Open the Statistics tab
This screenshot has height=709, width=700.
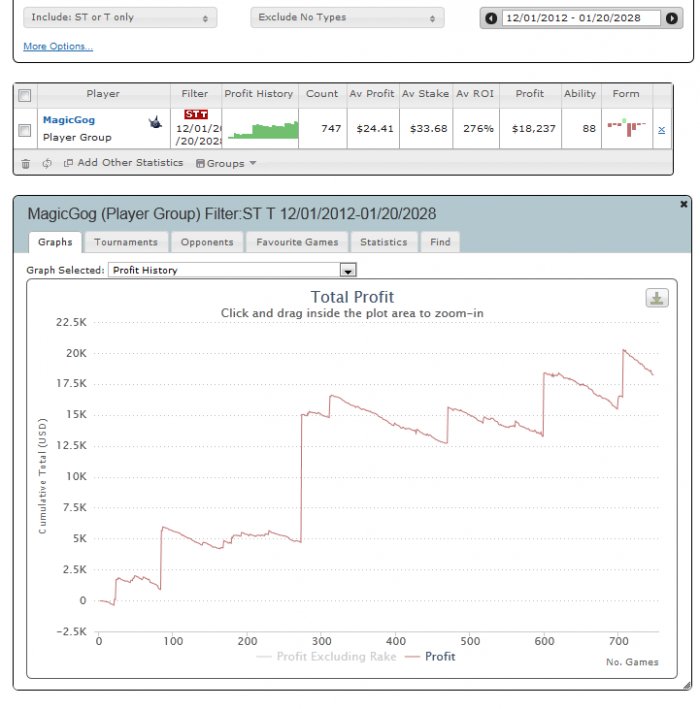click(x=383, y=242)
